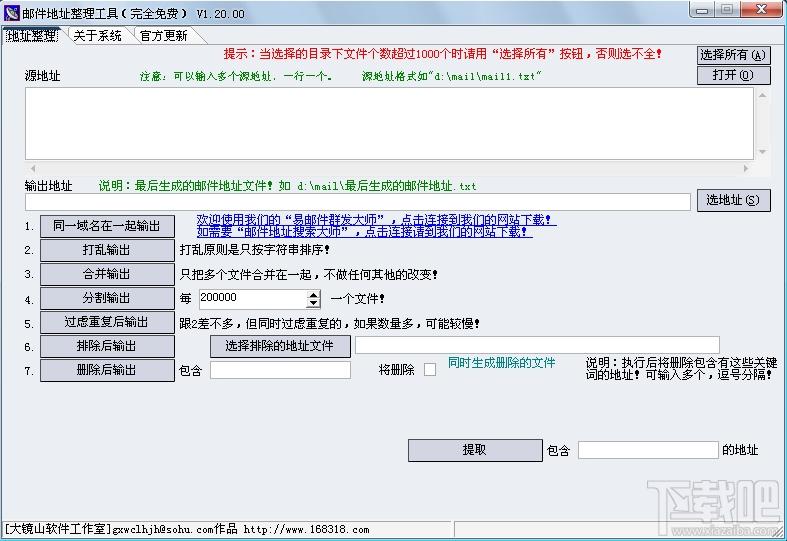Viewport: 787px width, 541px height.
Task: Click the source box scroll right arrow
Action: 745,168
